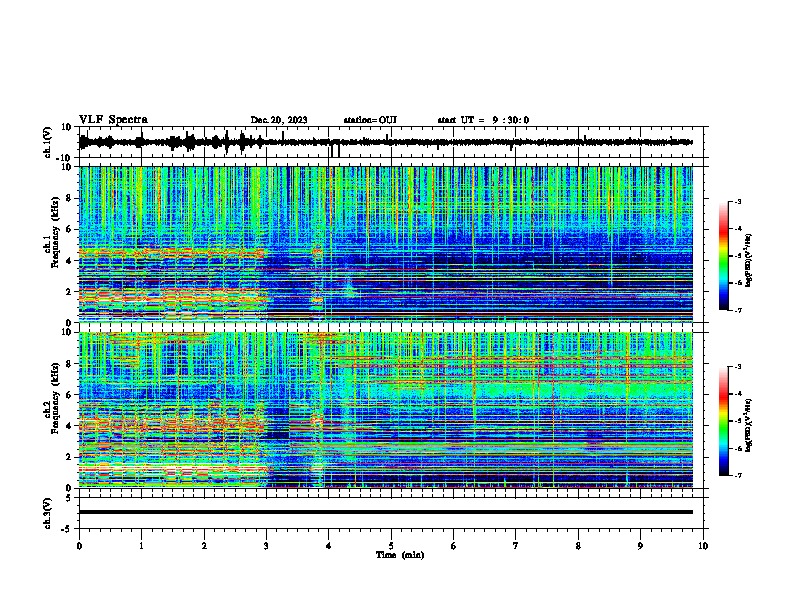Click the "VLF Spectra" title text
The height and width of the screenshot is (612, 792).
(x=113, y=120)
